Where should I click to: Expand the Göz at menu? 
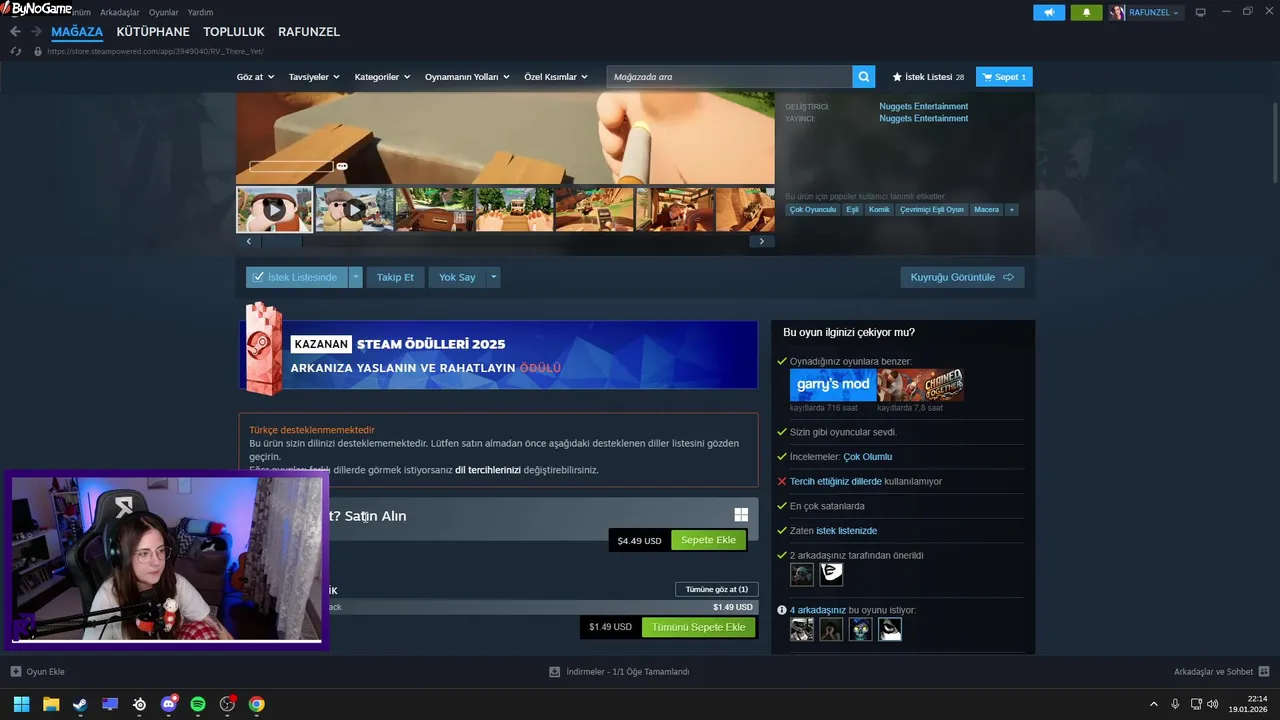tap(255, 77)
